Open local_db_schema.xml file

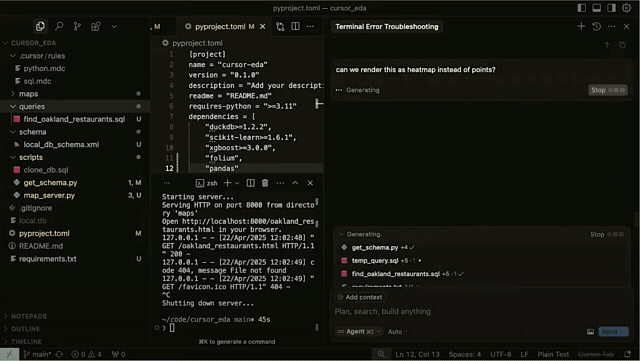pyautogui.click(x=61, y=145)
